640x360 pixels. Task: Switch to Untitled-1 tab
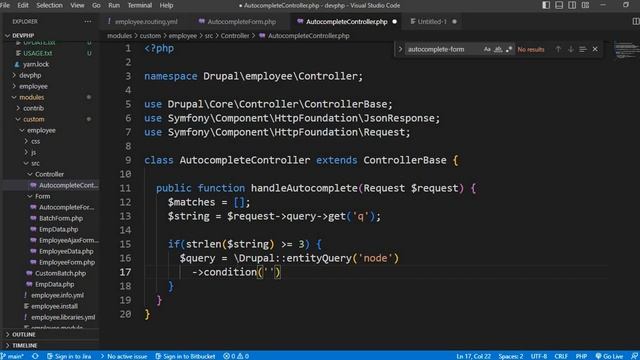432,22
